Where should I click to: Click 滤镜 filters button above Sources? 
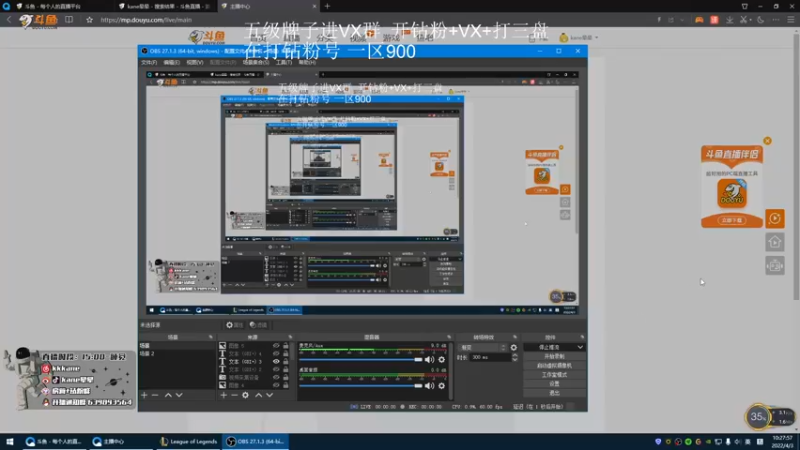pyautogui.click(x=258, y=325)
